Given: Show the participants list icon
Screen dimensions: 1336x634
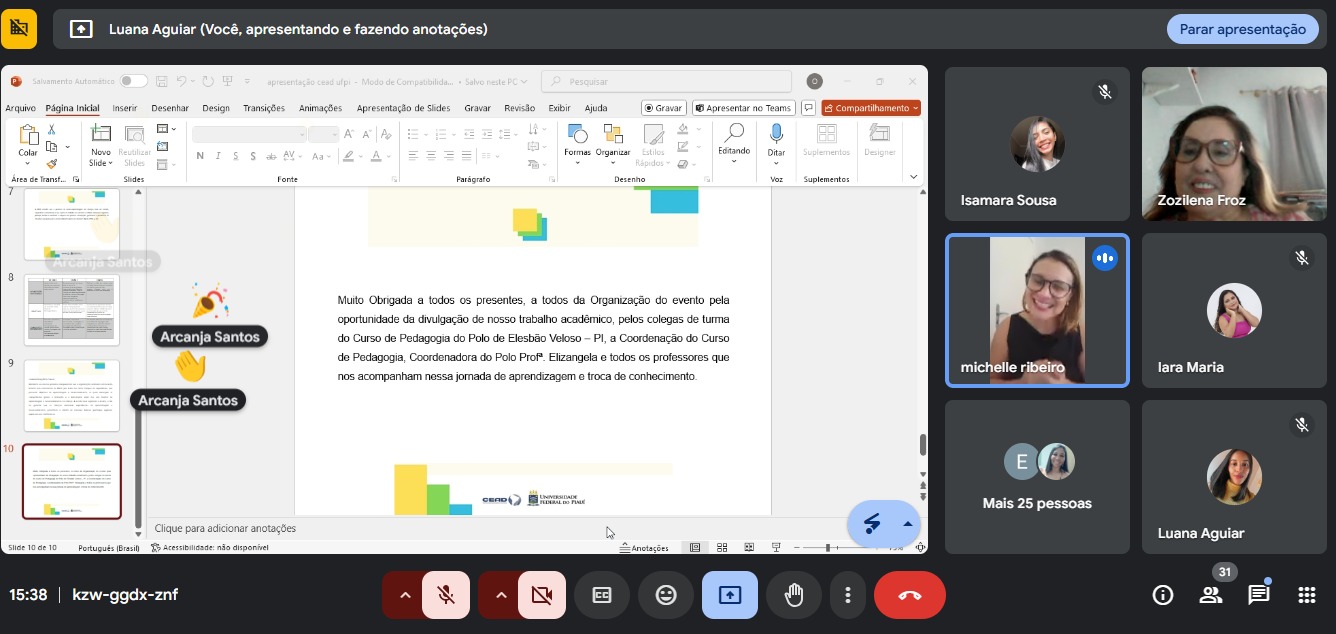Looking at the screenshot, I should coord(1211,595).
